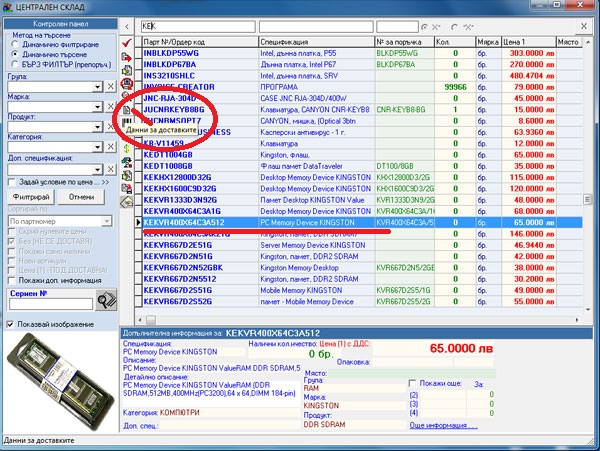Viewport: 600px width, 451px height.
Task: Open the Доп. спецификация dropdown
Action: [95, 168]
